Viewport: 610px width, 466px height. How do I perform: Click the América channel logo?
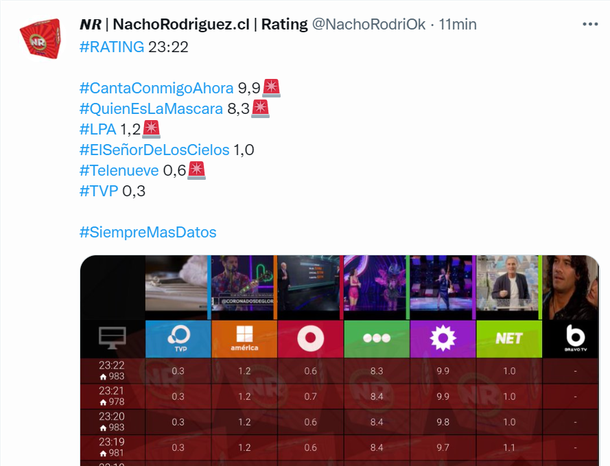[x=244, y=338]
